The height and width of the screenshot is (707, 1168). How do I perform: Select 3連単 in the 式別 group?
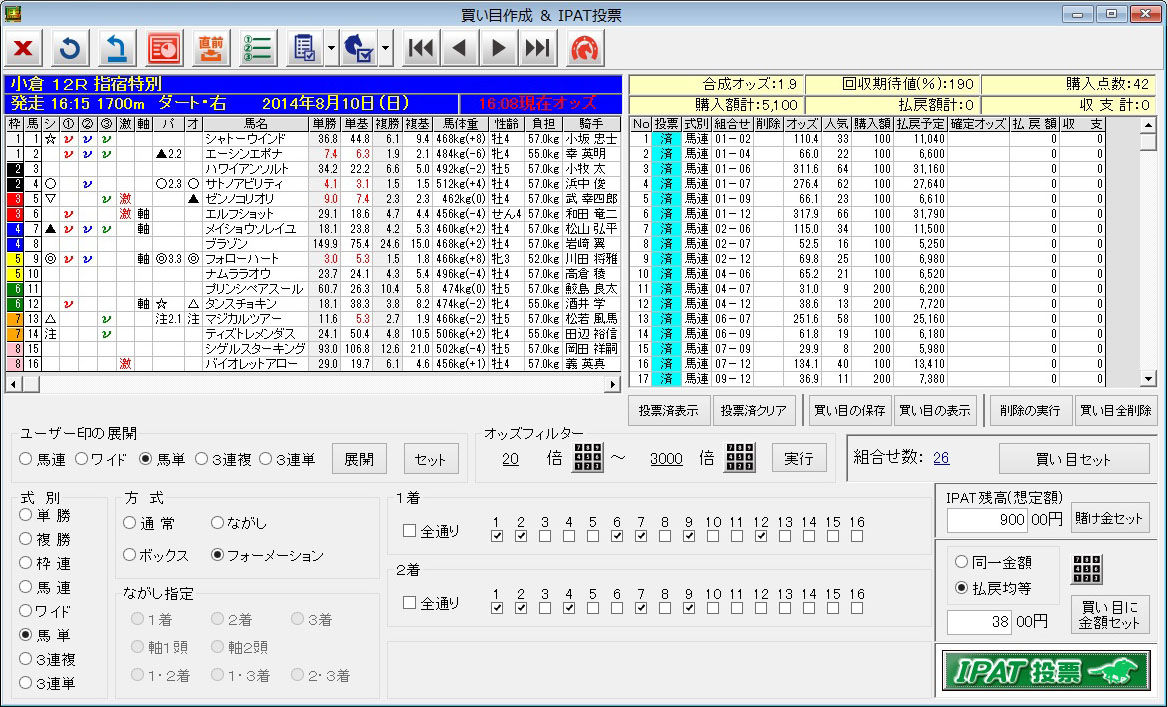coord(26,682)
